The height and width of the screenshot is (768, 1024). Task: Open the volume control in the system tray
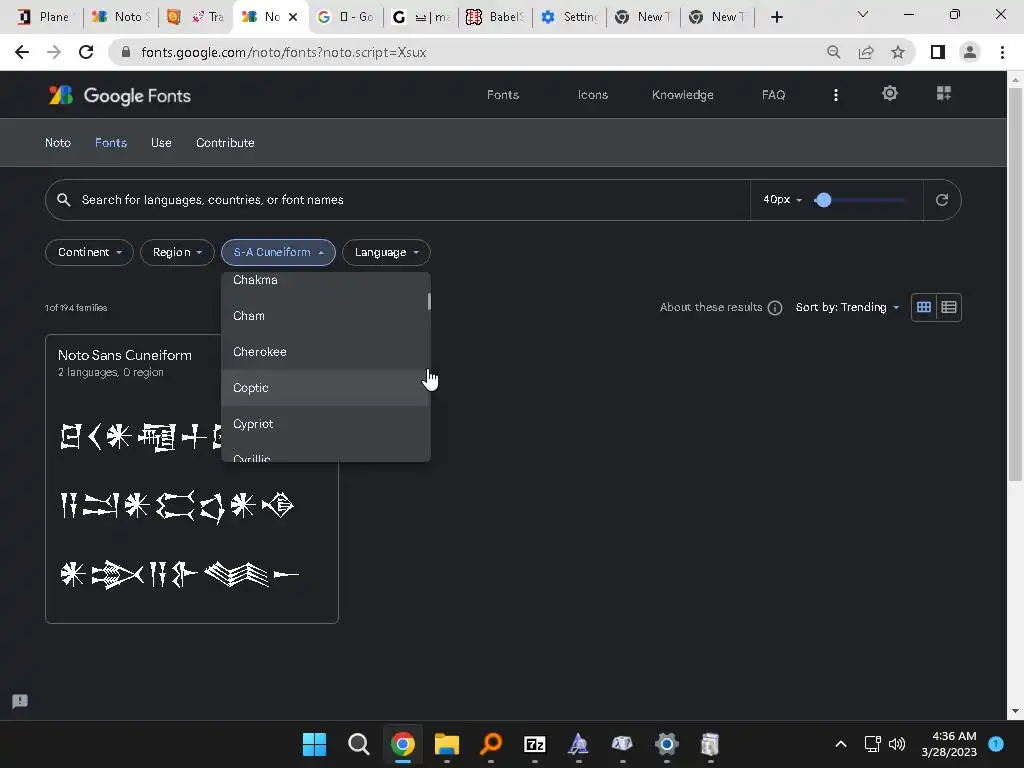tap(897, 744)
